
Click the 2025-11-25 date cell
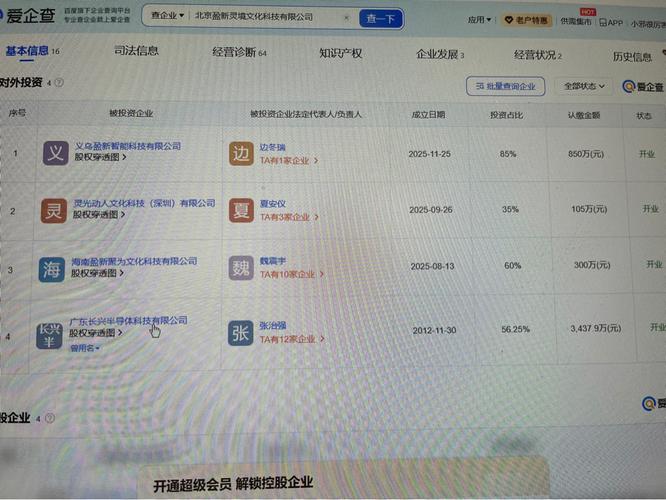pos(429,154)
